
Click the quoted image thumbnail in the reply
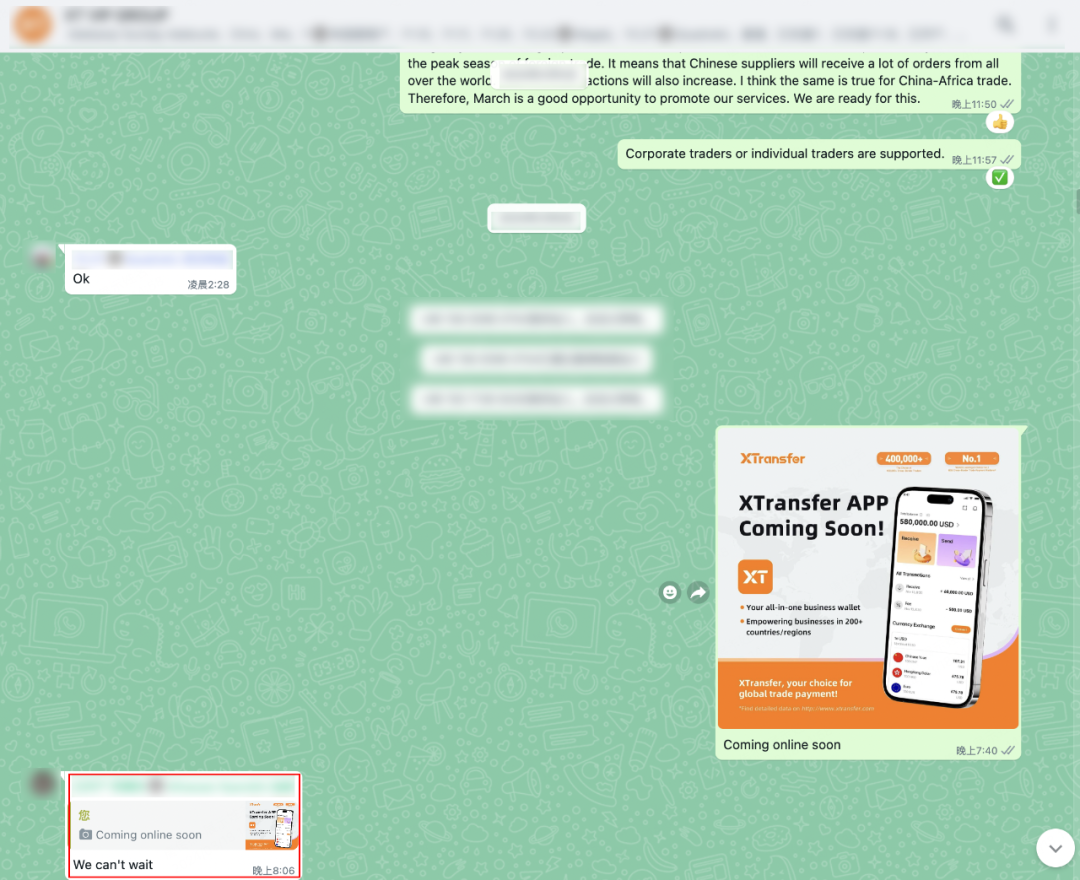tap(271, 825)
